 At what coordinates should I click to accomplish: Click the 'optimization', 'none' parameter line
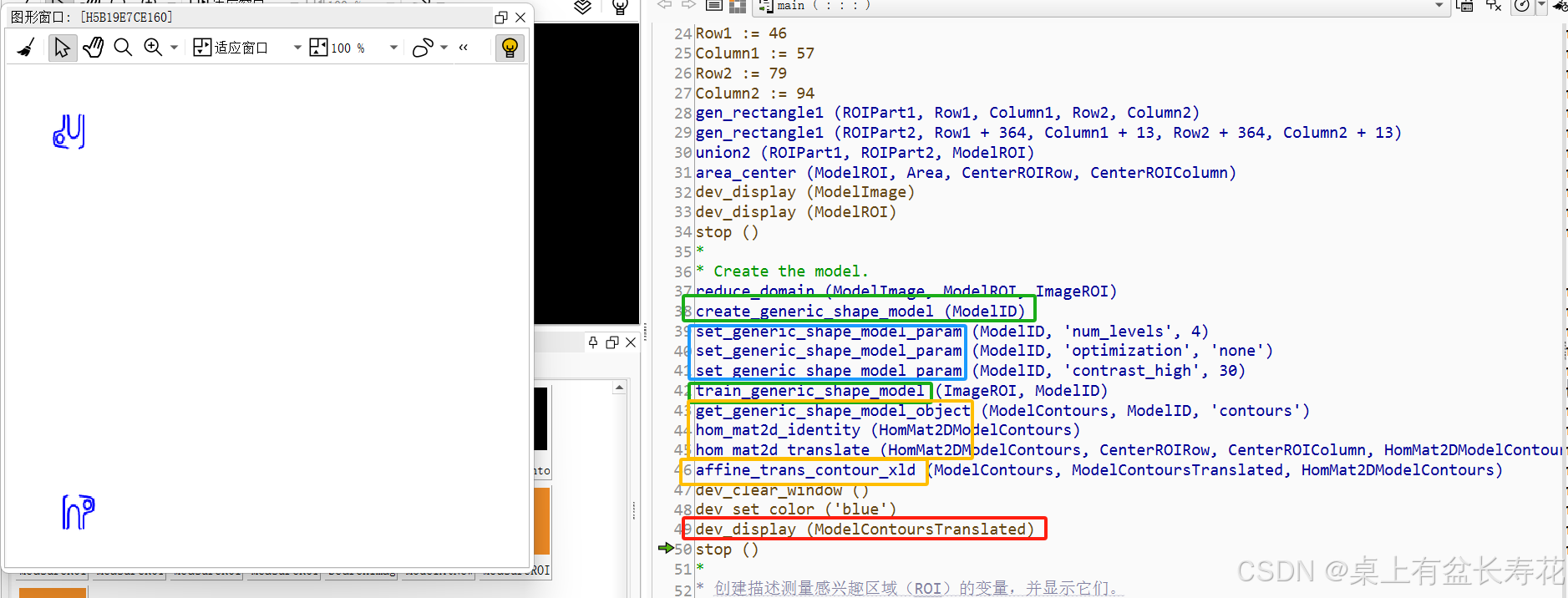click(x=985, y=351)
